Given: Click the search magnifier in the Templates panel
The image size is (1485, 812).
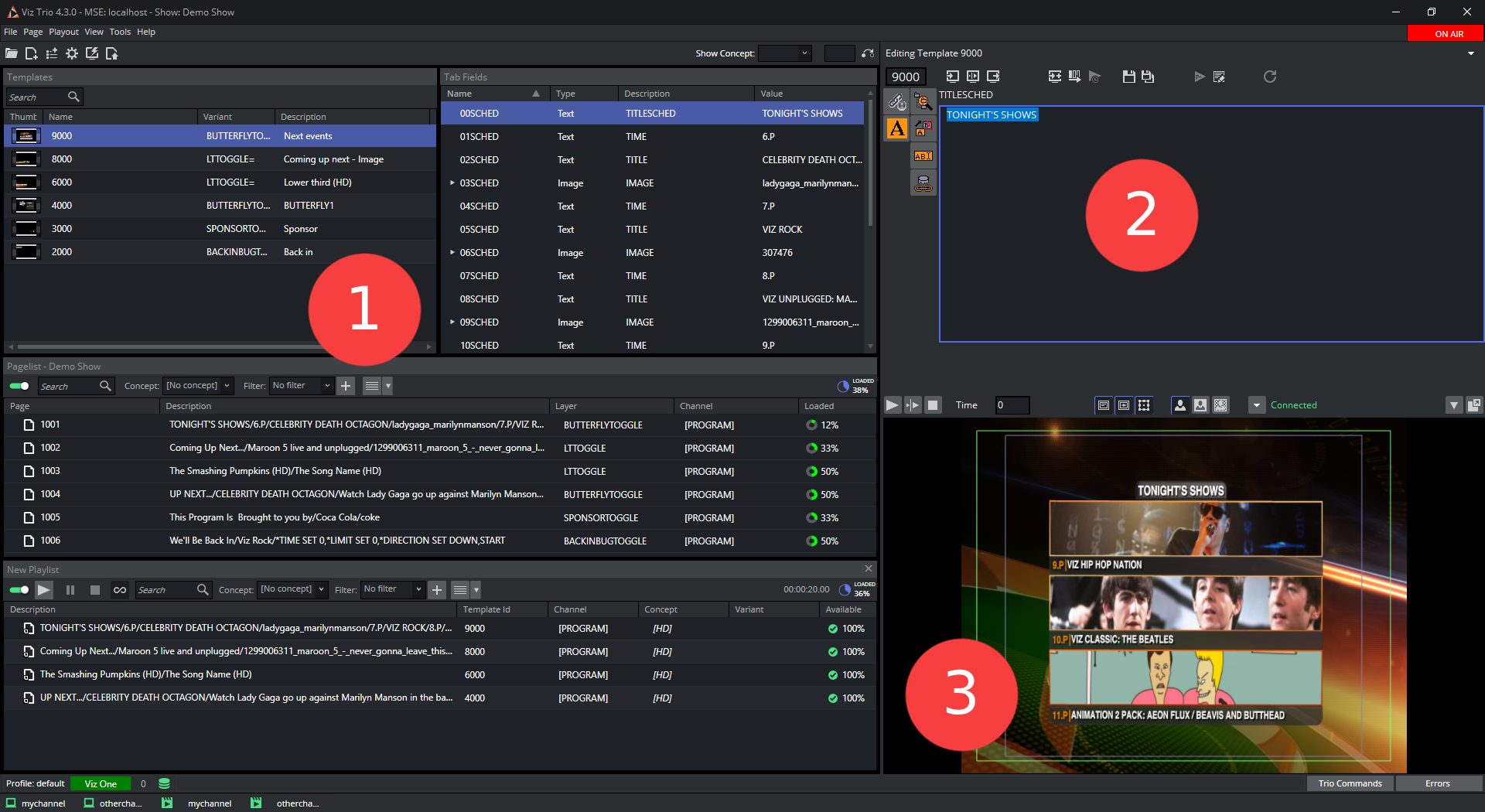Looking at the screenshot, I should click(x=73, y=97).
